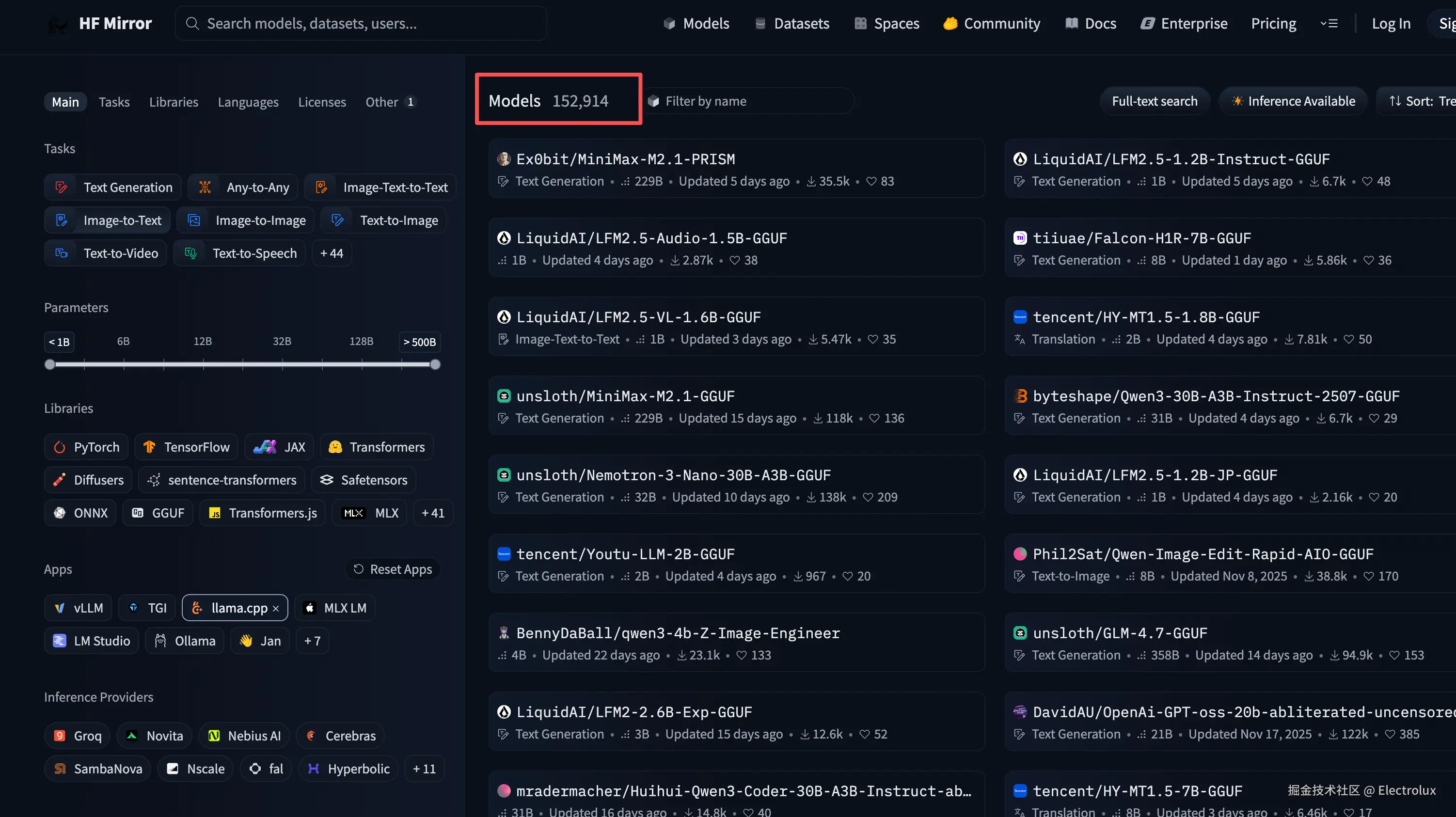This screenshot has width=1456, height=817.
Task: Expand the +41 more libraries list
Action: click(432, 513)
